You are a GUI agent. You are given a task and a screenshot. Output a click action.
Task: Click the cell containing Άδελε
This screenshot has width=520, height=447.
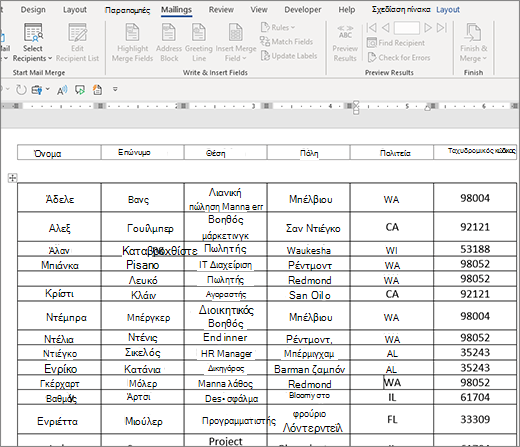[59, 197]
